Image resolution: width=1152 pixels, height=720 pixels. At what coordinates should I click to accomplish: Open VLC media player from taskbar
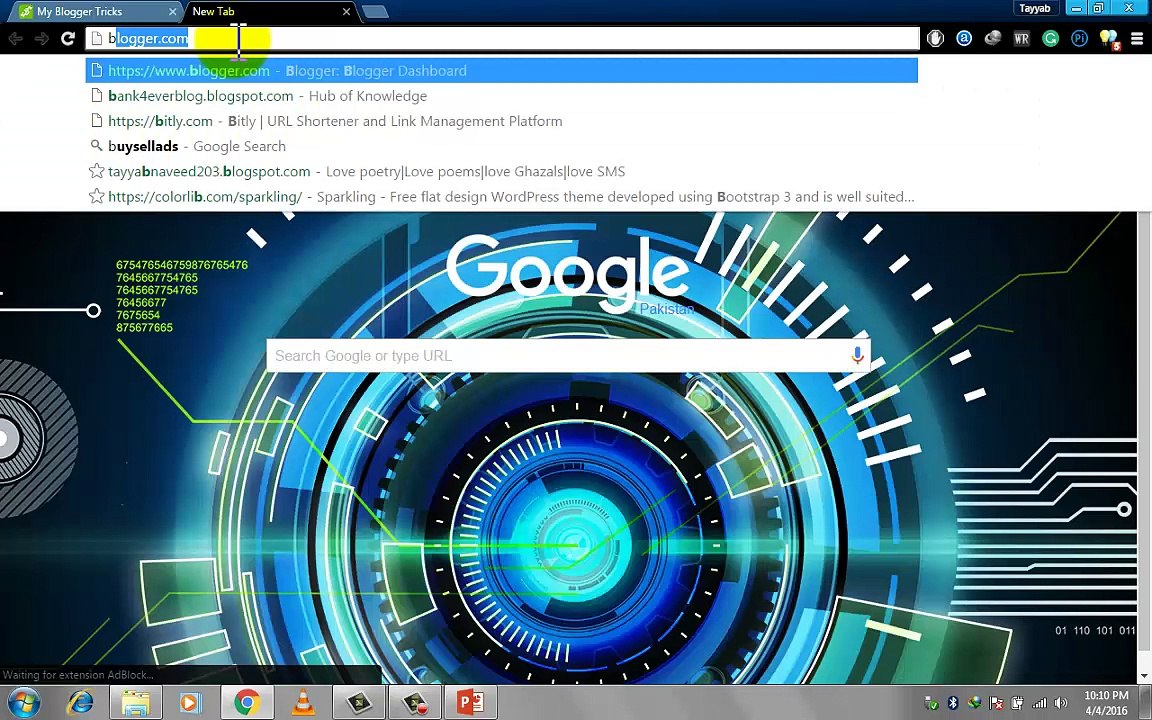(x=302, y=703)
